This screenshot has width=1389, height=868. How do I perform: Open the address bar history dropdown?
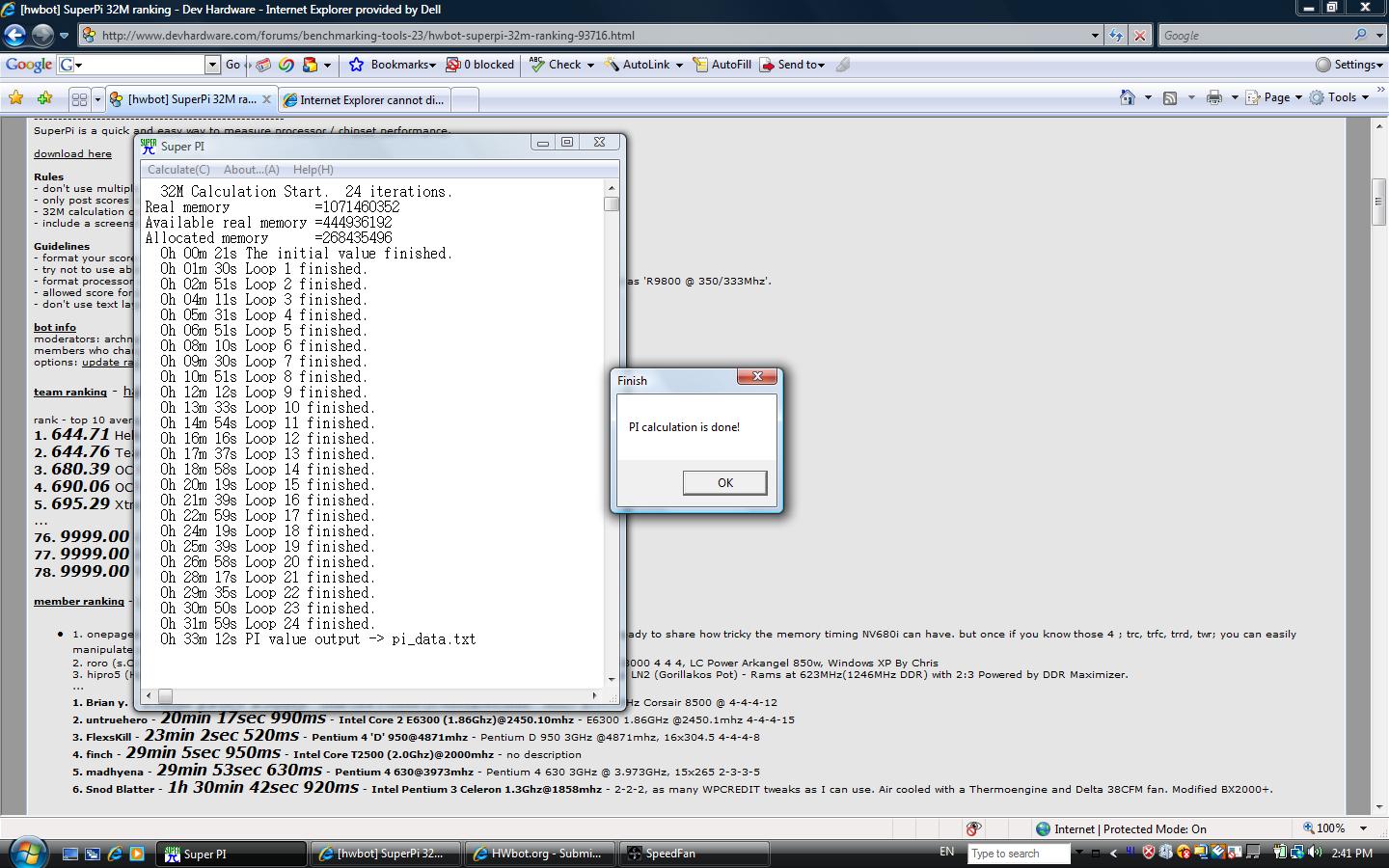click(1095, 36)
